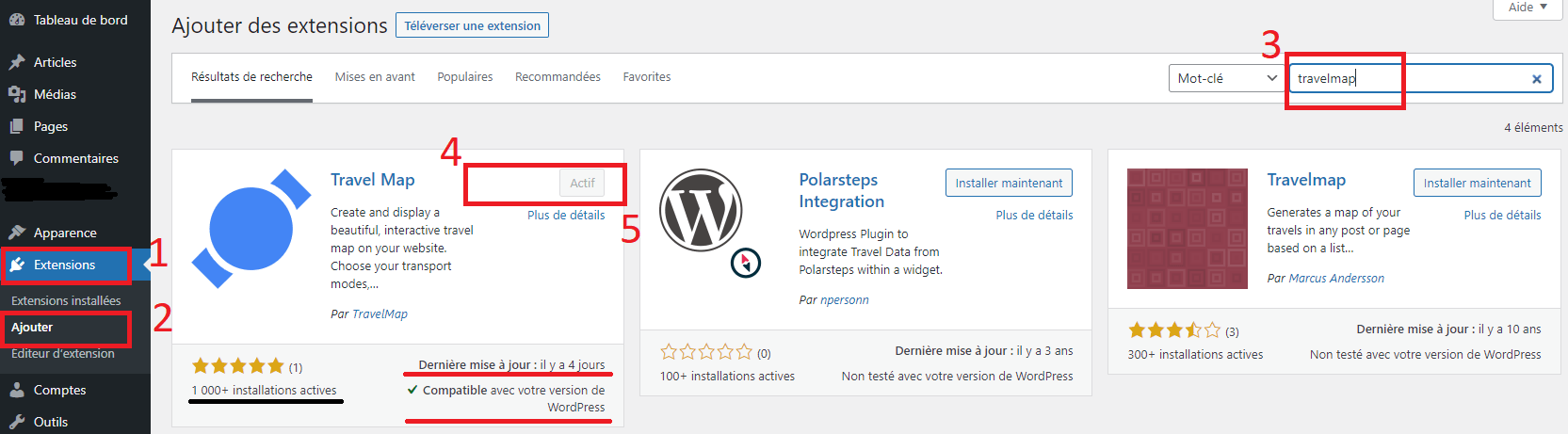The width and height of the screenshot is (1568, 434).
Task: Click Polarsteps Integration empty star rating
Action: click(x=706, y=352)
